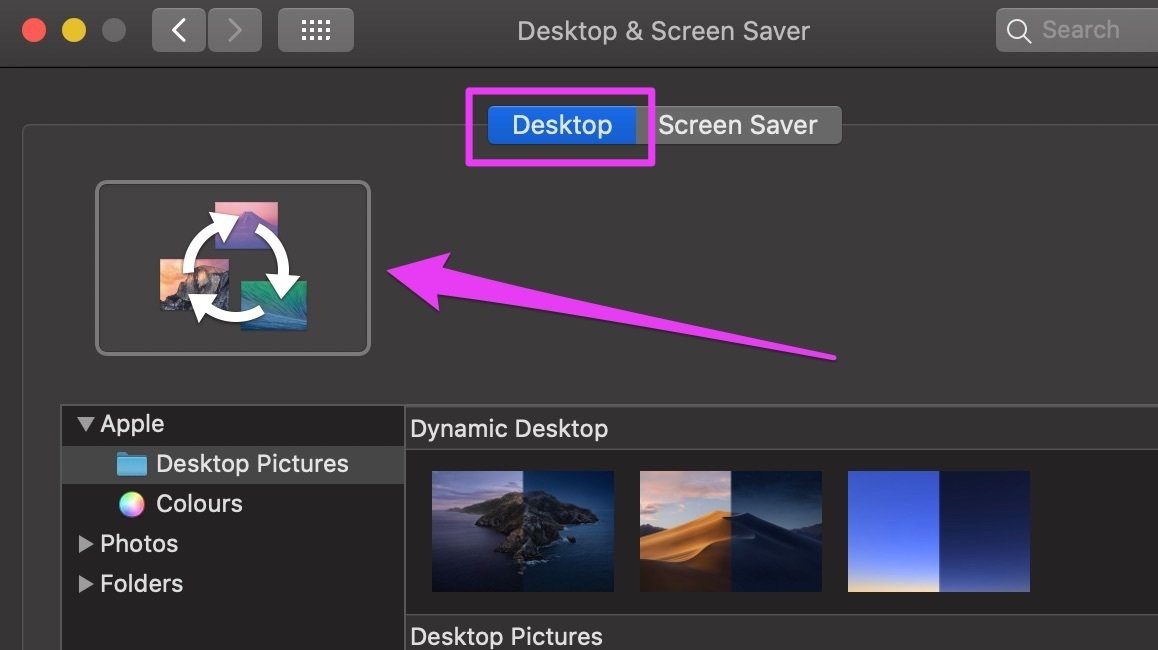Switch to the Screen Saver tab
Image resolution: width=1158 pixels, height=650 pixels.
pos(738,125)
